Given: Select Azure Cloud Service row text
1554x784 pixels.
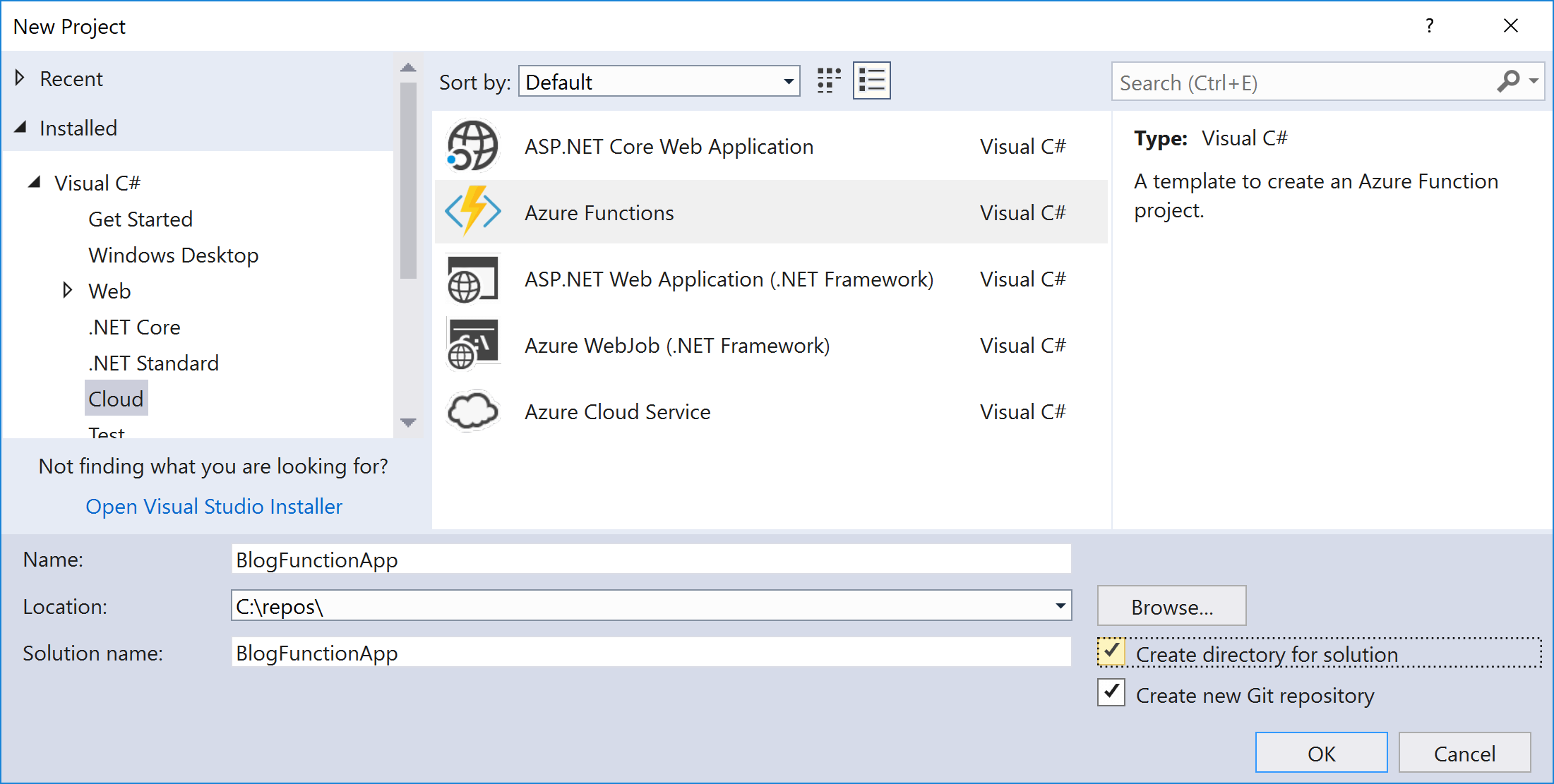Looking at the screenshot, I should (x=617, y=411).
